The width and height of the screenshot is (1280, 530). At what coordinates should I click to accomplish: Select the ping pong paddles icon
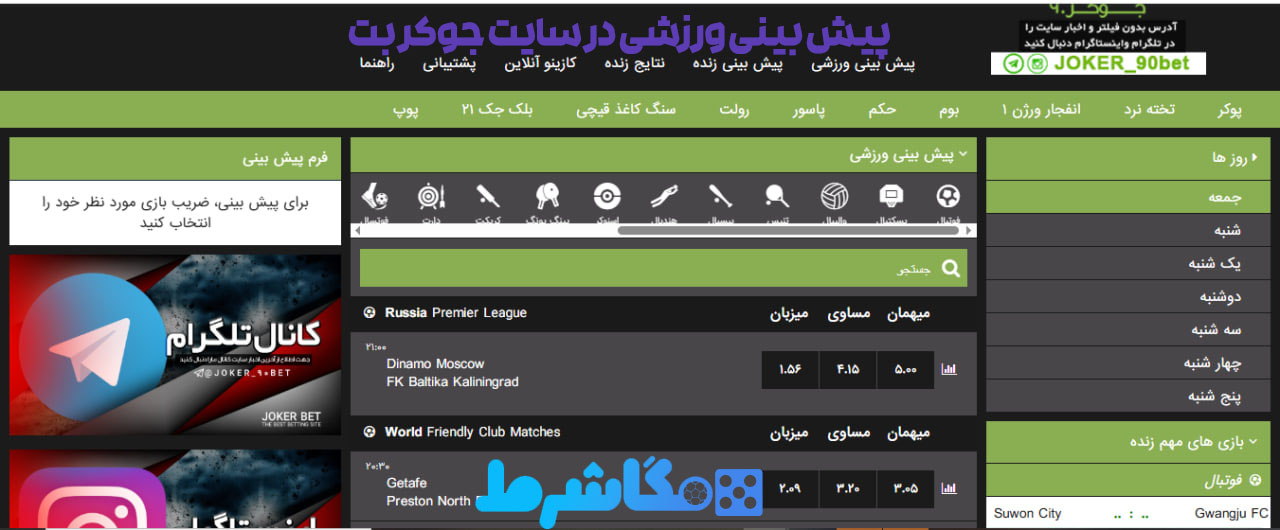548,196
